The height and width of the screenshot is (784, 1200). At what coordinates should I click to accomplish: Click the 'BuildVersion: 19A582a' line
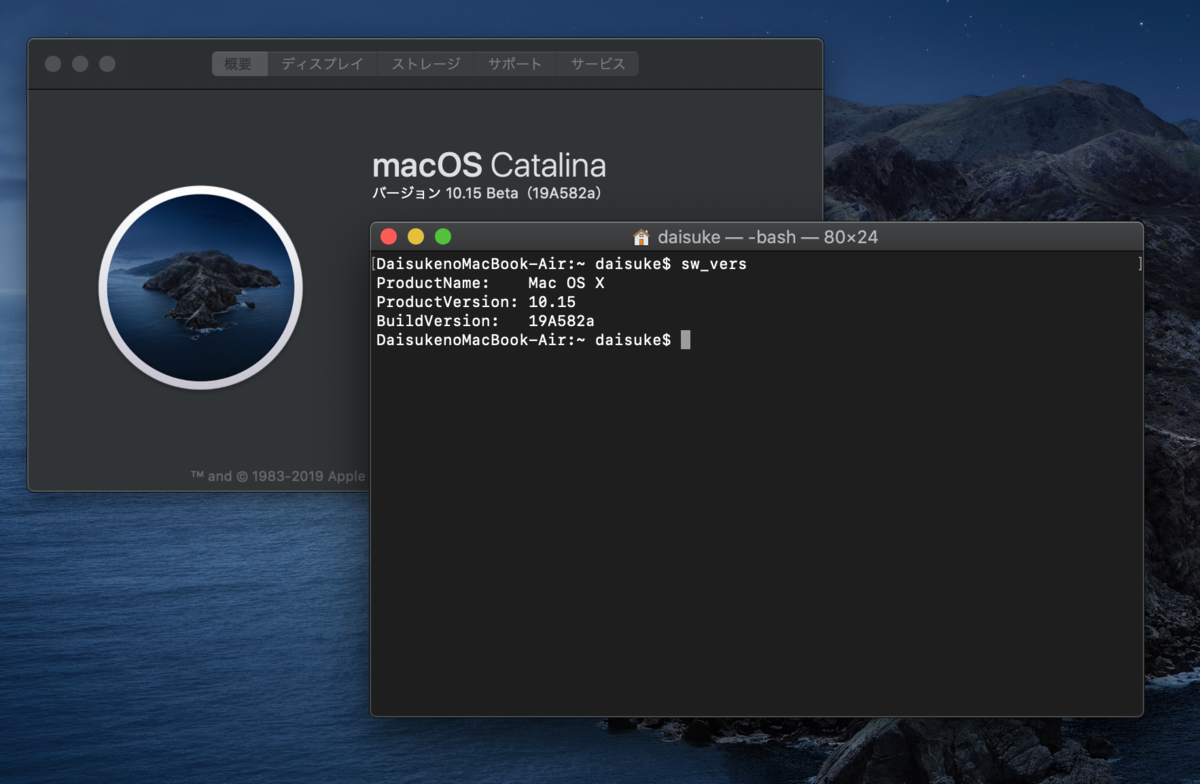tap(485, 322)
